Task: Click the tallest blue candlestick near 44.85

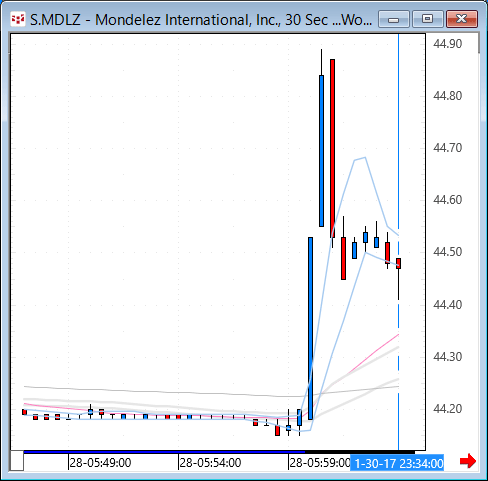Action: click(x=321, y=151)
